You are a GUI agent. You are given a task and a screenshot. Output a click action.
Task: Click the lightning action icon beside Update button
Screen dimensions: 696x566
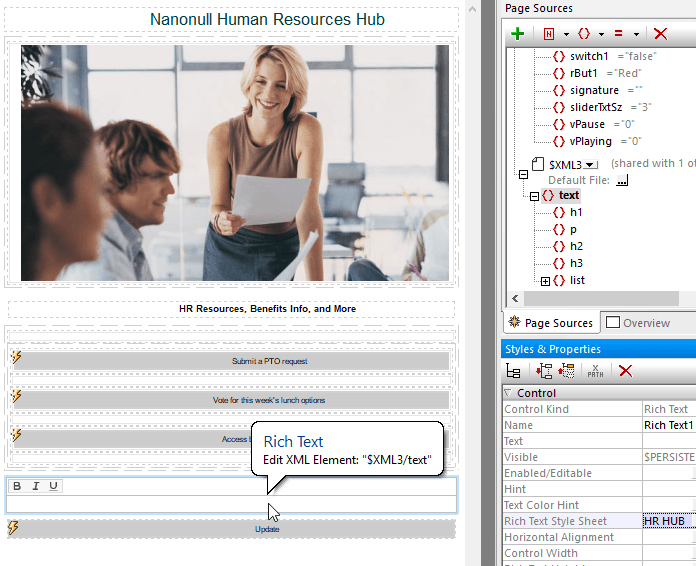pyautogui.click(x=15, y=528)
